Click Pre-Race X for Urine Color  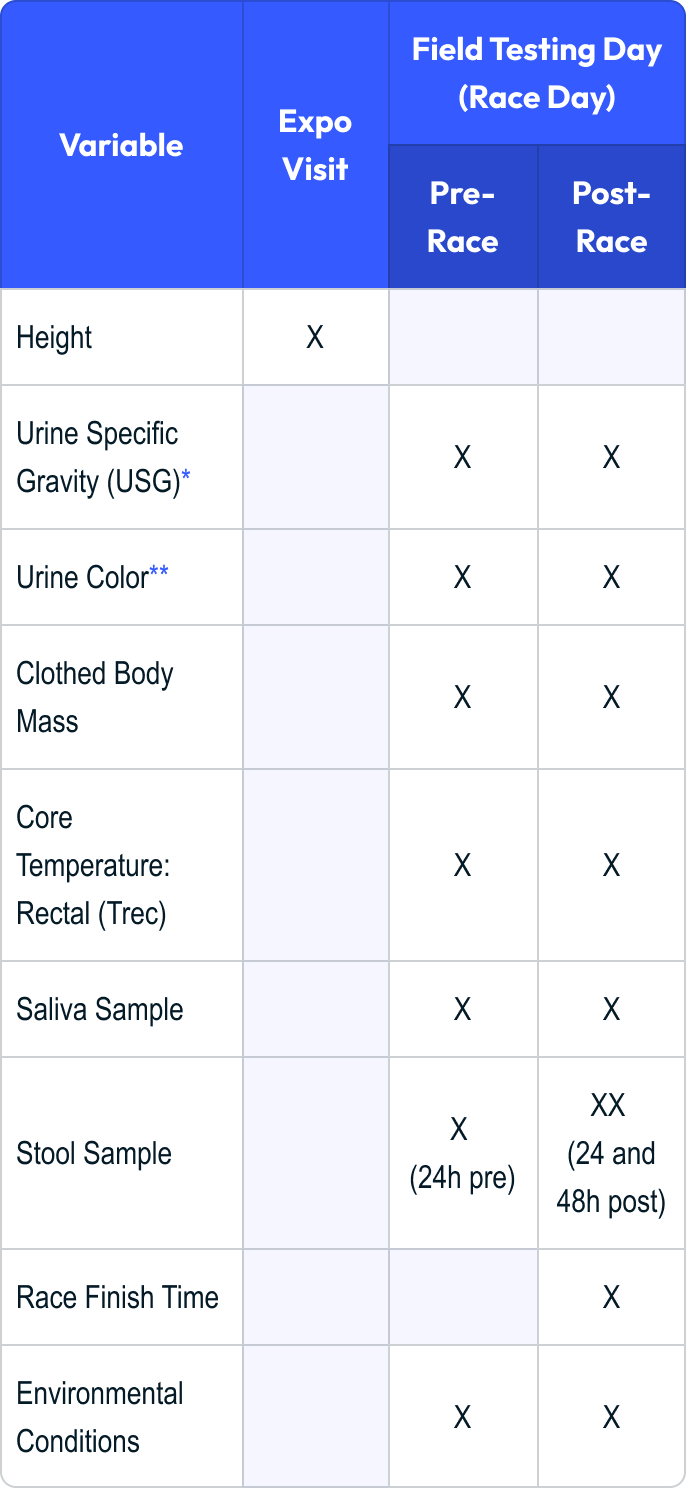point(462,577)
